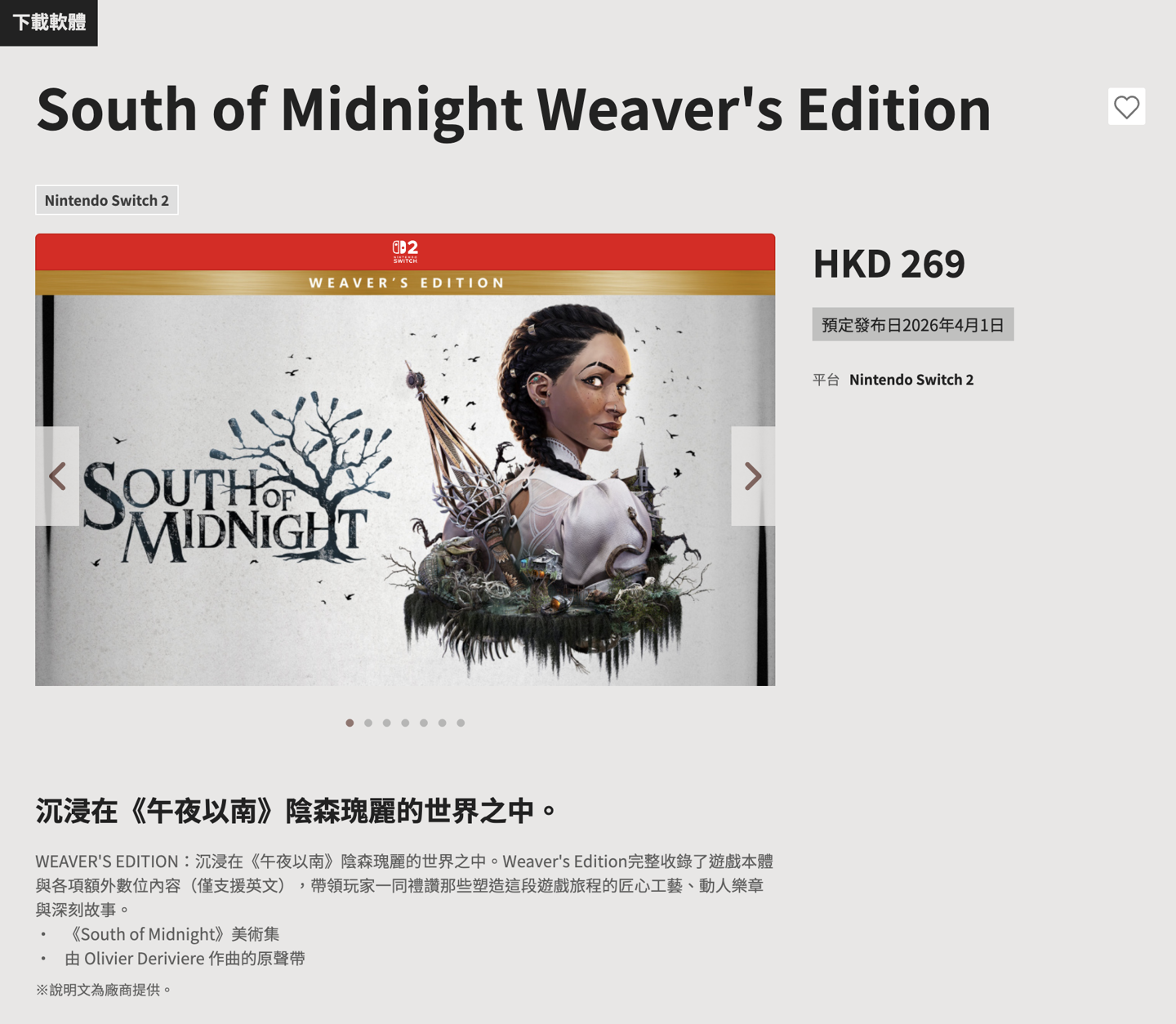Show previous carousel image with left arrow
1176x1024 pixels.
tap(57, 476)
